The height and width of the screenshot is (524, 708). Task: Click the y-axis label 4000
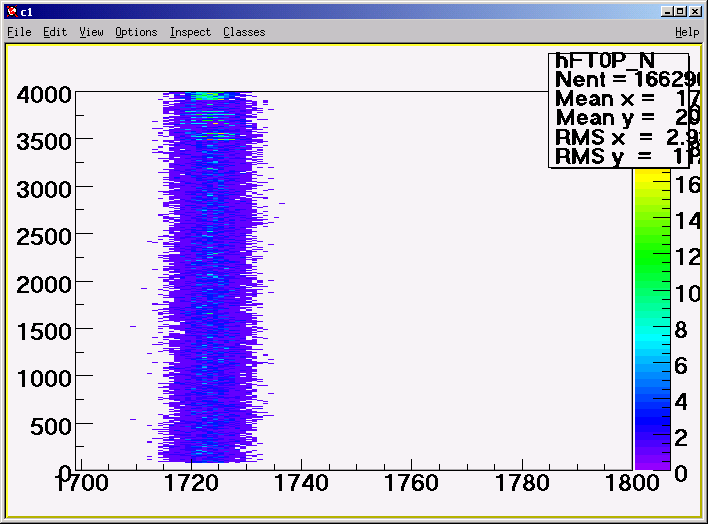(x=44, y=95)
